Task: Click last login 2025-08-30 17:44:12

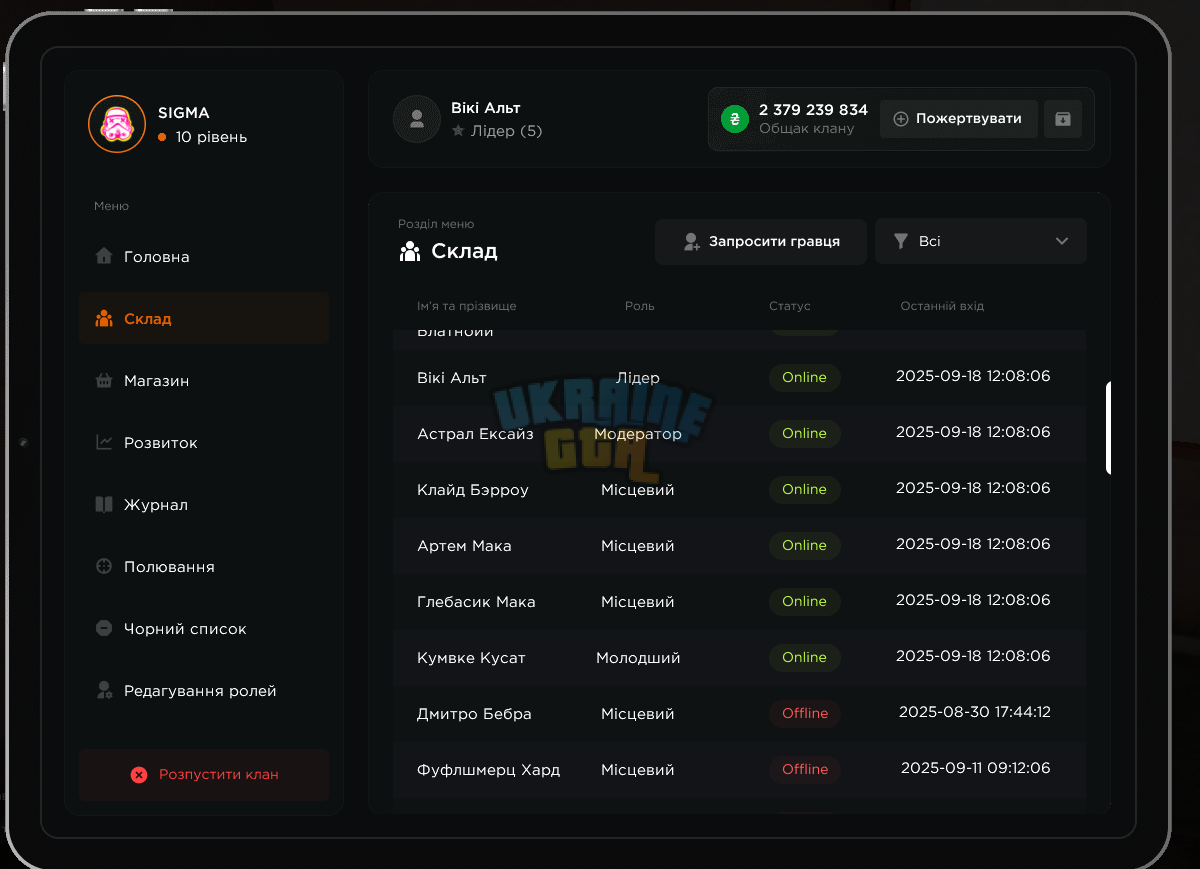Action: (975, 712)
